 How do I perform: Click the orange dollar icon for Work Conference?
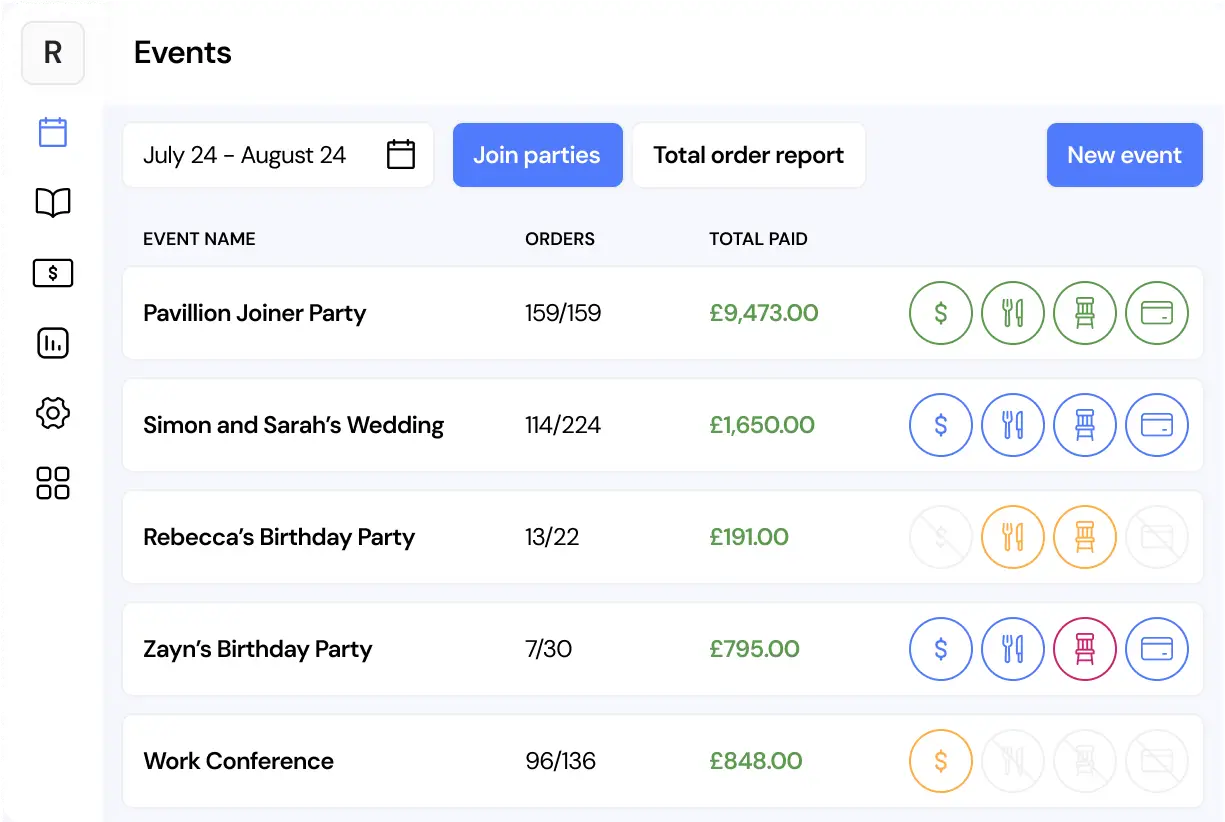pos(940,761)
